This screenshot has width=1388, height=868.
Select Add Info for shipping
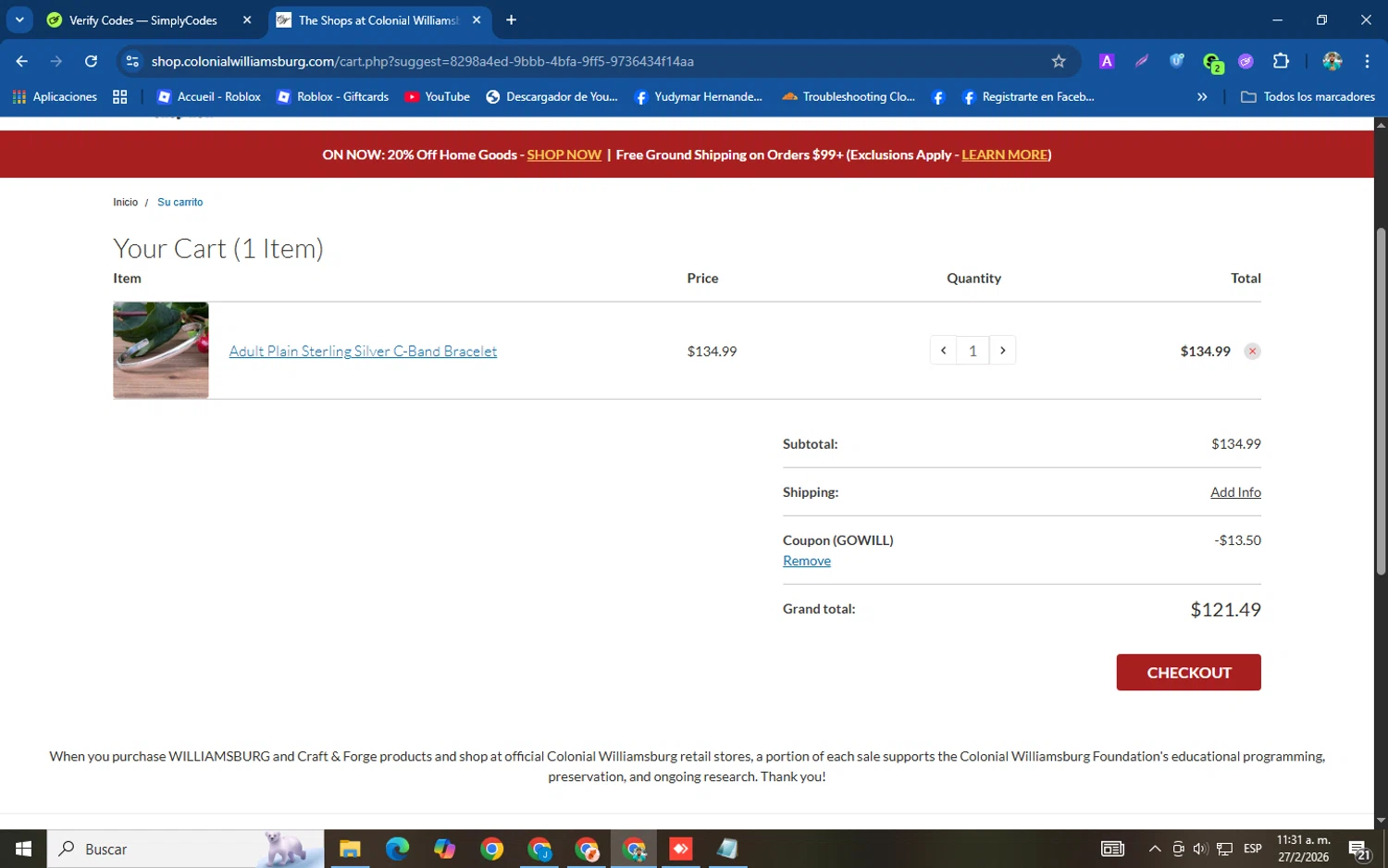coord(1235,492)
